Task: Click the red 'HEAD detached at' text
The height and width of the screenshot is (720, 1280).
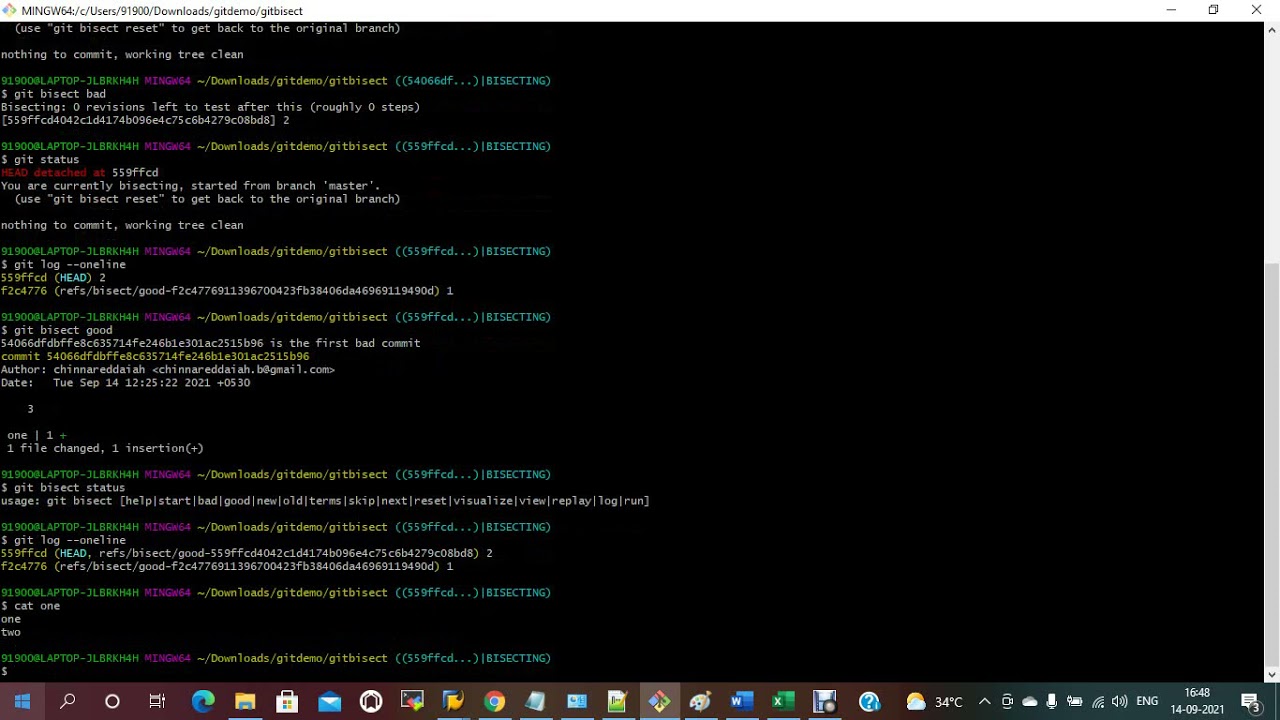Action: (53, 172)
